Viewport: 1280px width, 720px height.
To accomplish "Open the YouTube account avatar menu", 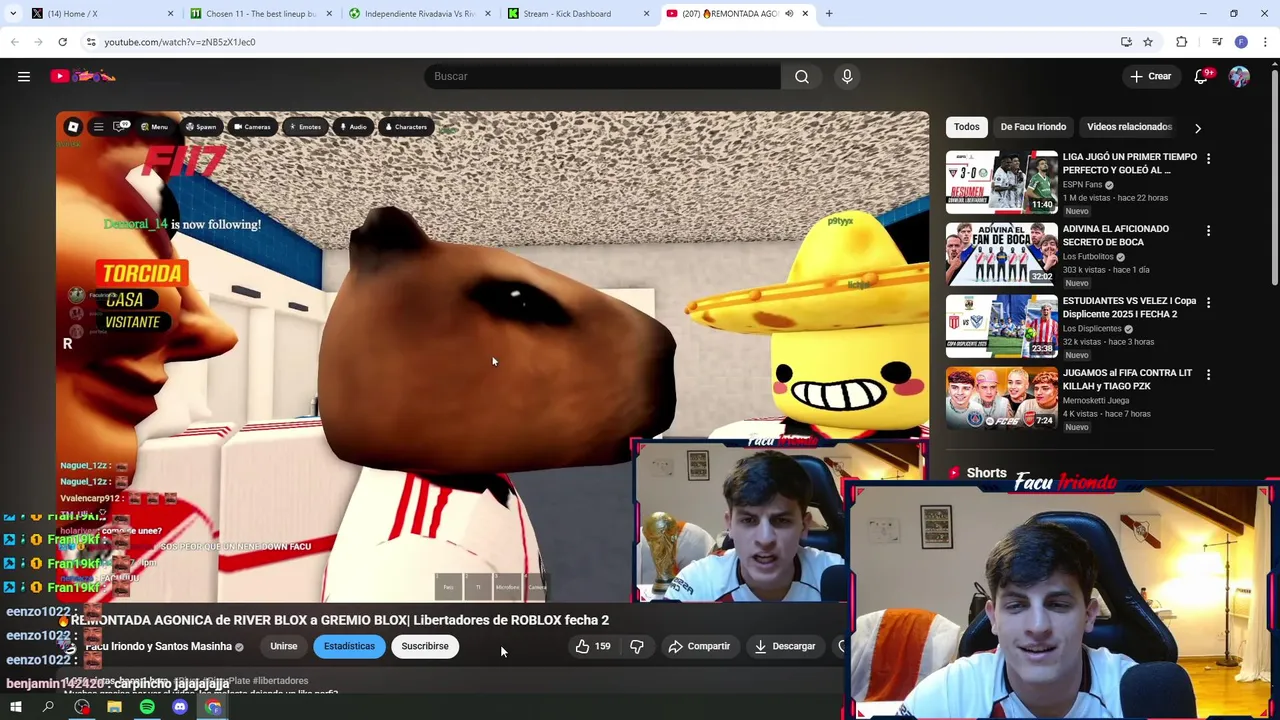I will tap(1239, 76).
